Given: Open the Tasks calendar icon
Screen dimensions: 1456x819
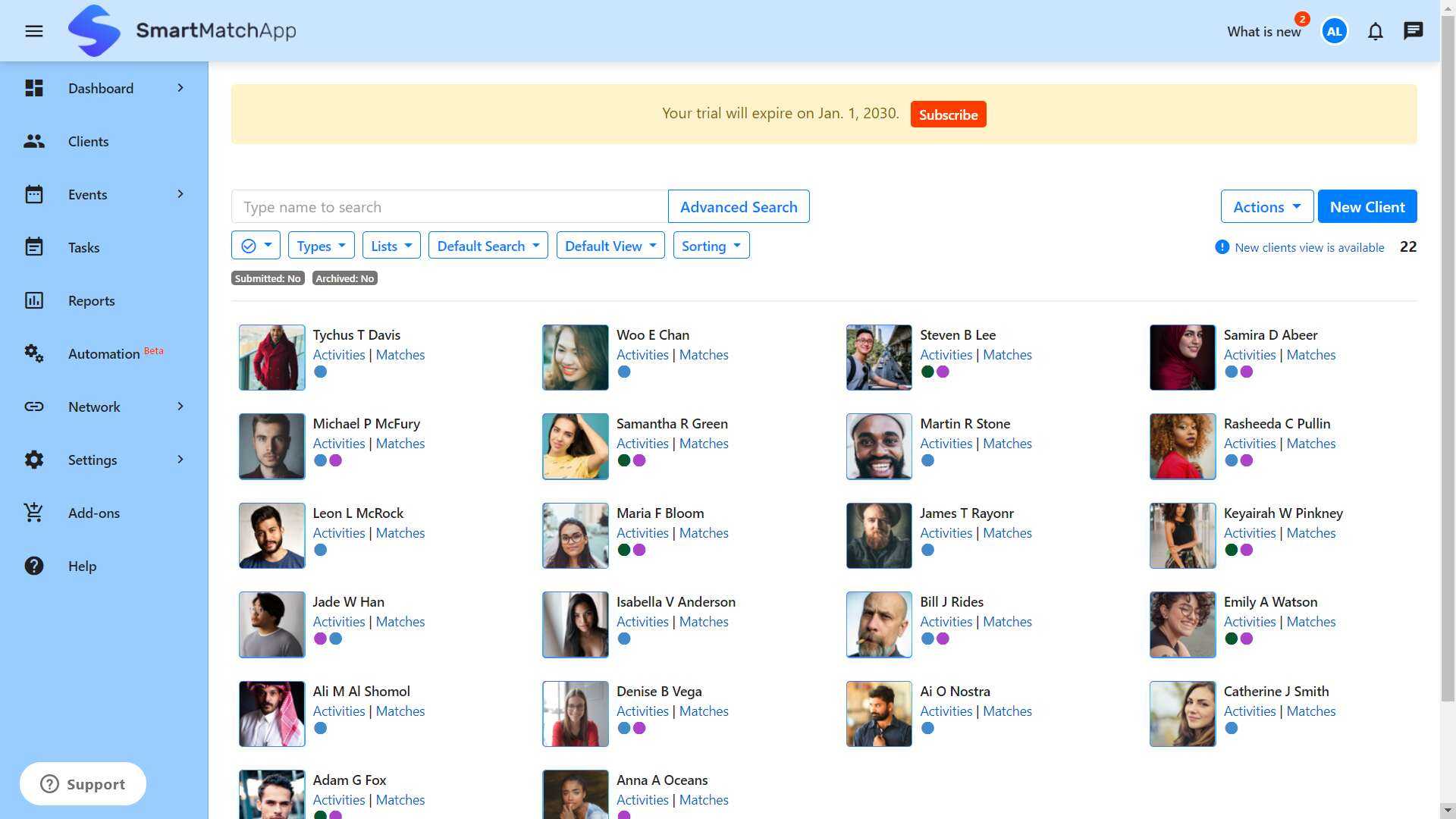Looking at the screenshot, I should click(x=33, y=247).
